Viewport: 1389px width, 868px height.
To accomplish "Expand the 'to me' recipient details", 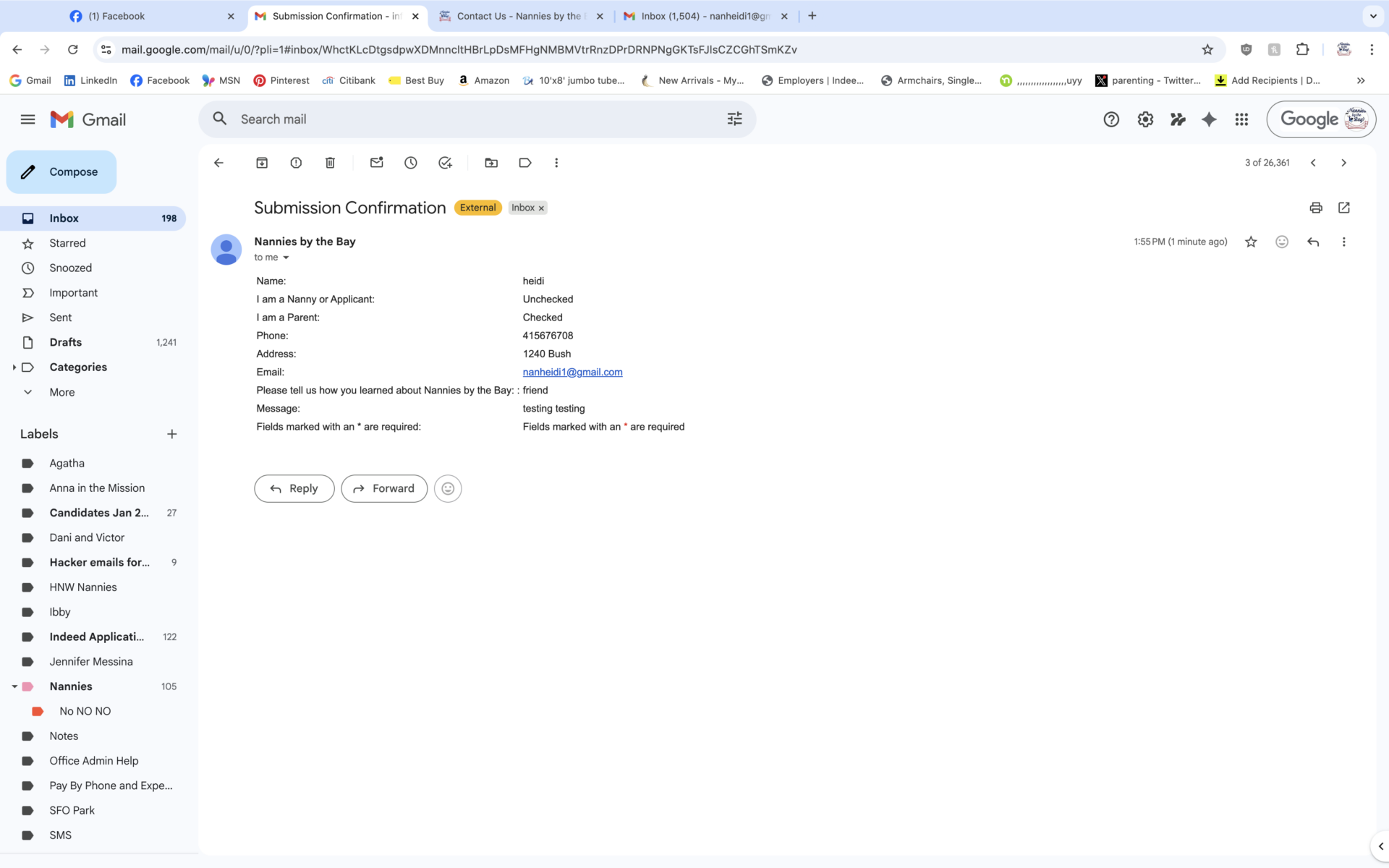I will point(286,258).
